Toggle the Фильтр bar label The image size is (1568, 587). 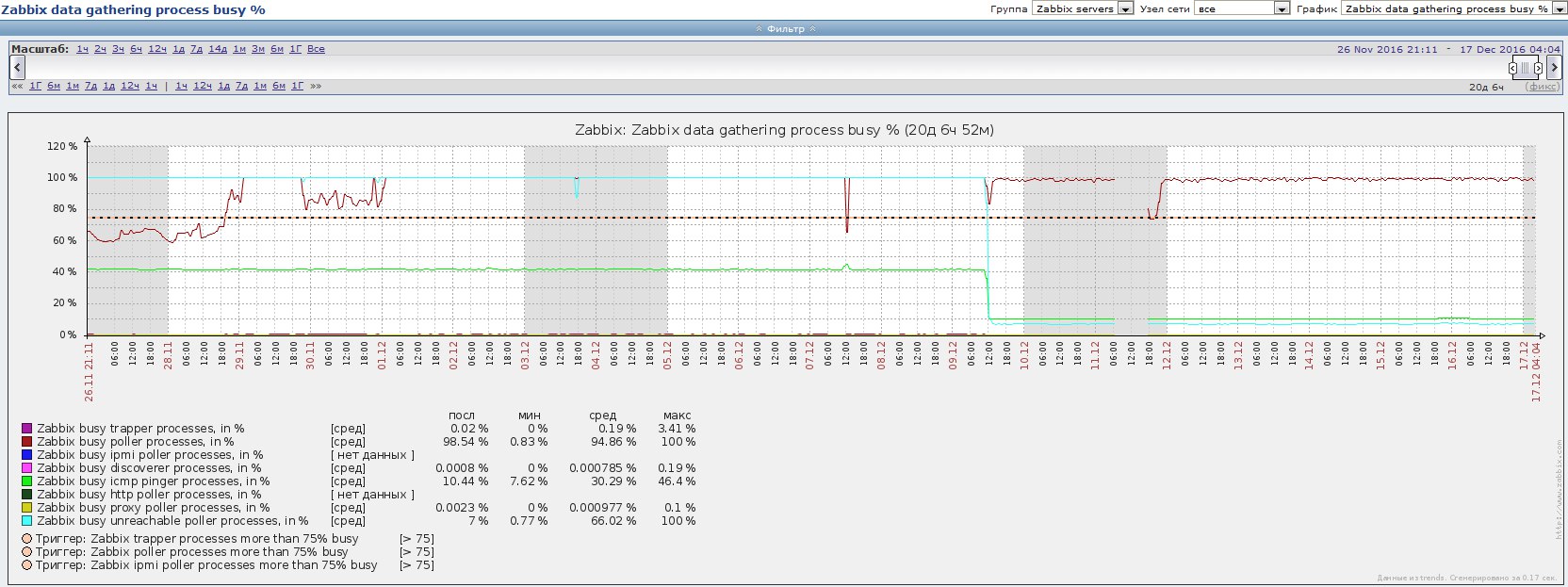(786, 29)
